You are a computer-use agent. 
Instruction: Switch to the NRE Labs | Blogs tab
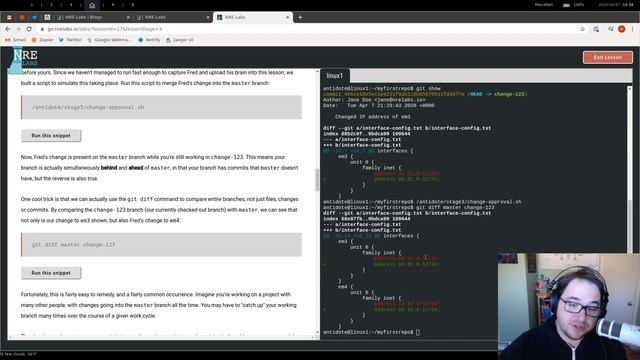[x=93, y=17]
